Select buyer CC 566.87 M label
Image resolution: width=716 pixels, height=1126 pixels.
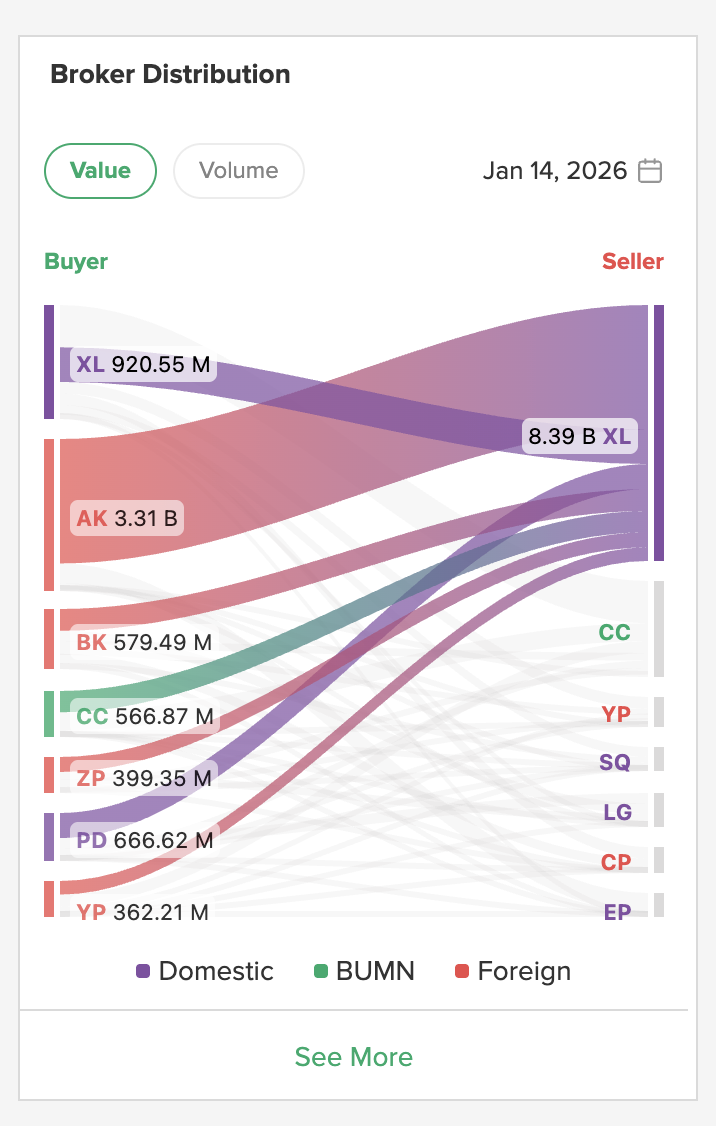click(145, 716)
